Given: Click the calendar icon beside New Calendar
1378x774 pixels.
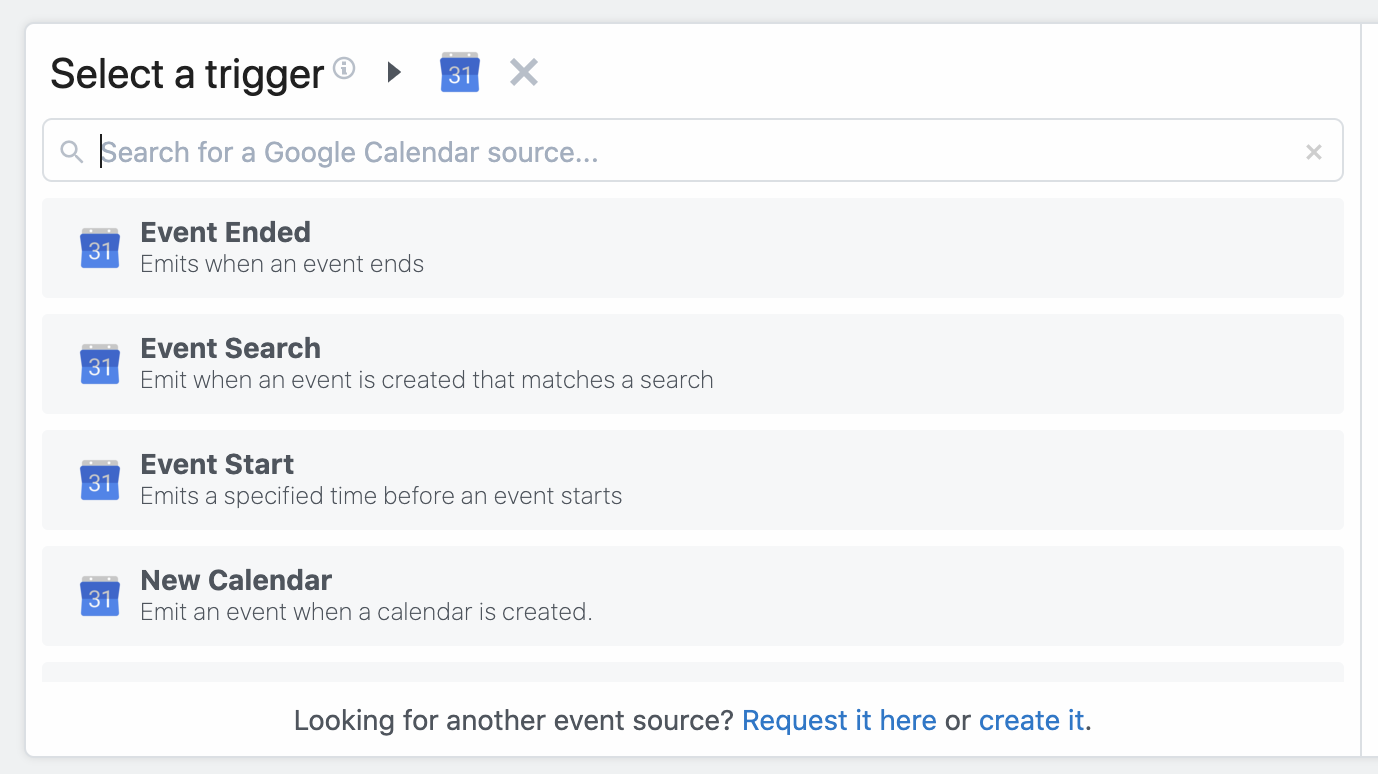Looking at the screenshot, I should [x=99, y=596].
